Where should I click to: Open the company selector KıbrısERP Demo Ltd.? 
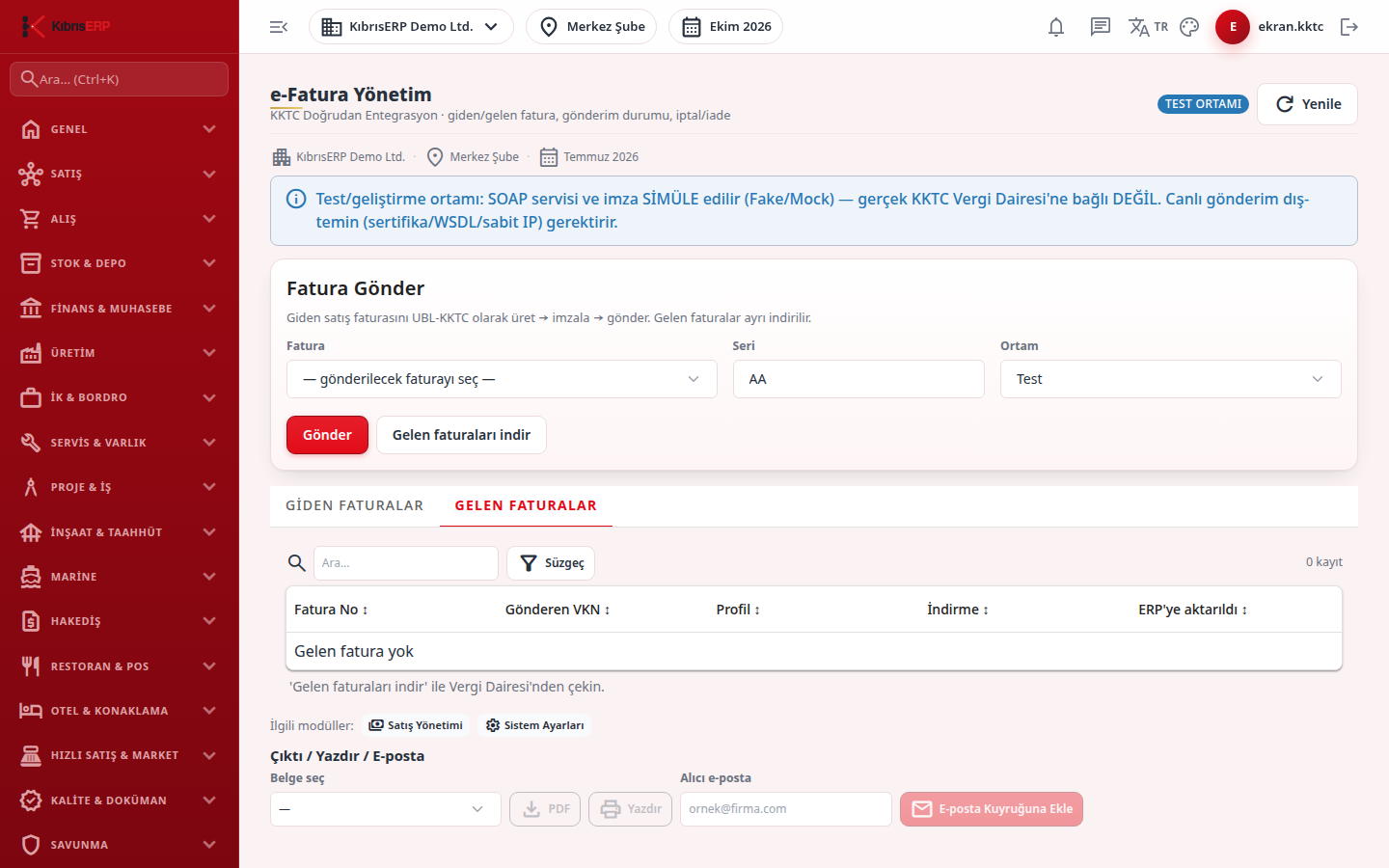coord(411,27)
